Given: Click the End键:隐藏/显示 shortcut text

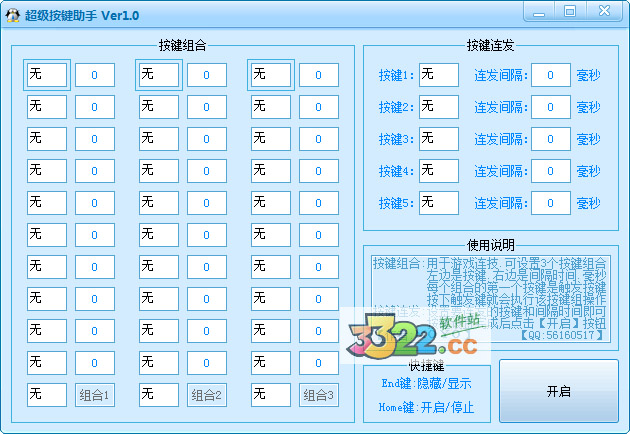Looking at the screenshot, I should (x=427, y=383).
